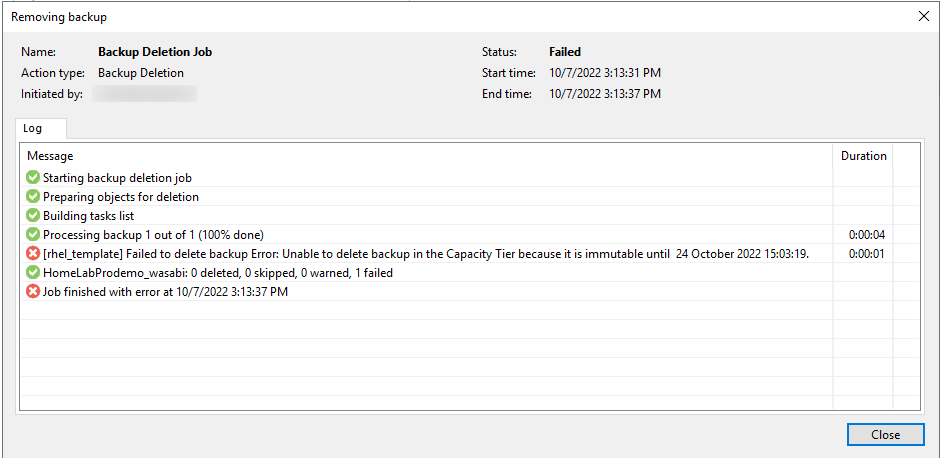
Task: Click red error icon on Job finished row
Action: pyautogui.click(x=33, y=292)
